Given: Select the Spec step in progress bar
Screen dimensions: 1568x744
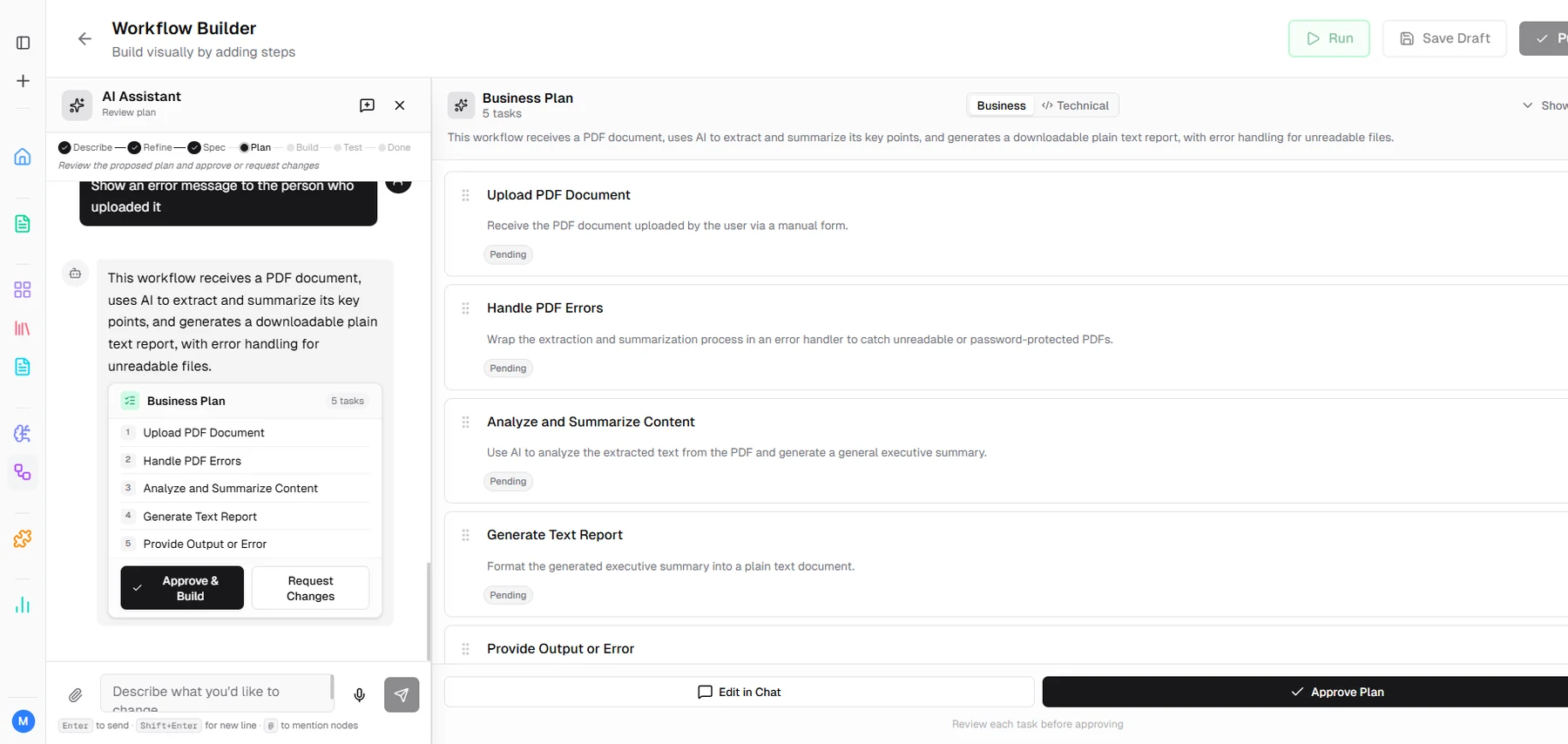Looking at the screenshot, I should pyautogui.click(x=207, y=147).
